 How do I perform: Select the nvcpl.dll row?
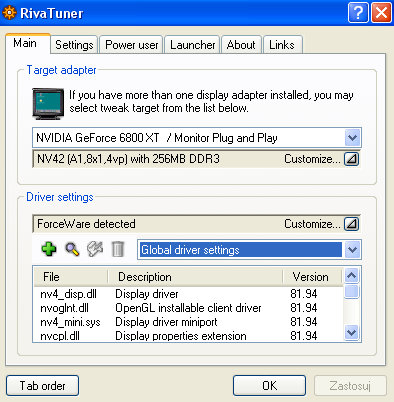[x=188, y=335]
